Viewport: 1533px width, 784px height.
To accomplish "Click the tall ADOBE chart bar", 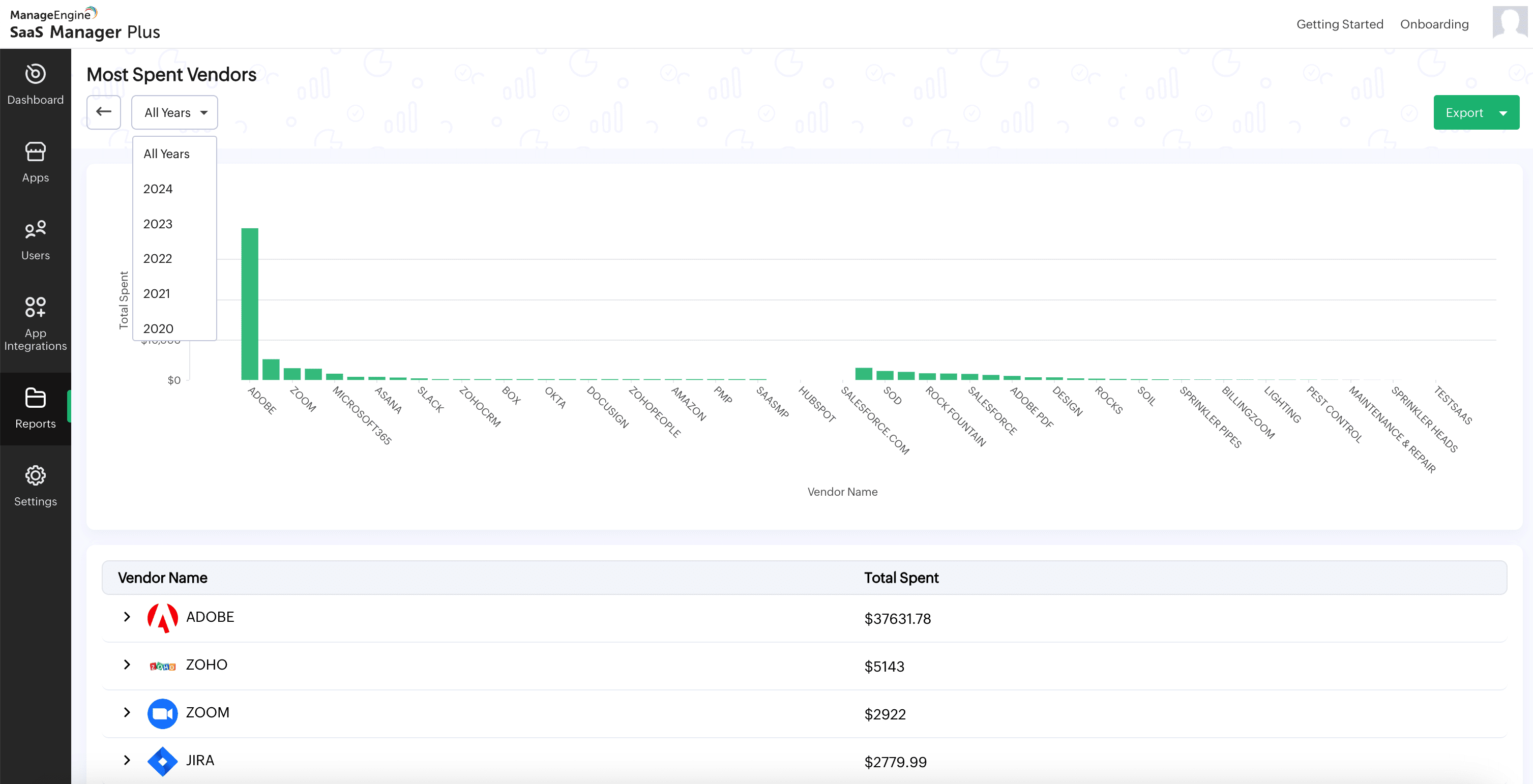I will pyautogui.click(x=249, y=304).
